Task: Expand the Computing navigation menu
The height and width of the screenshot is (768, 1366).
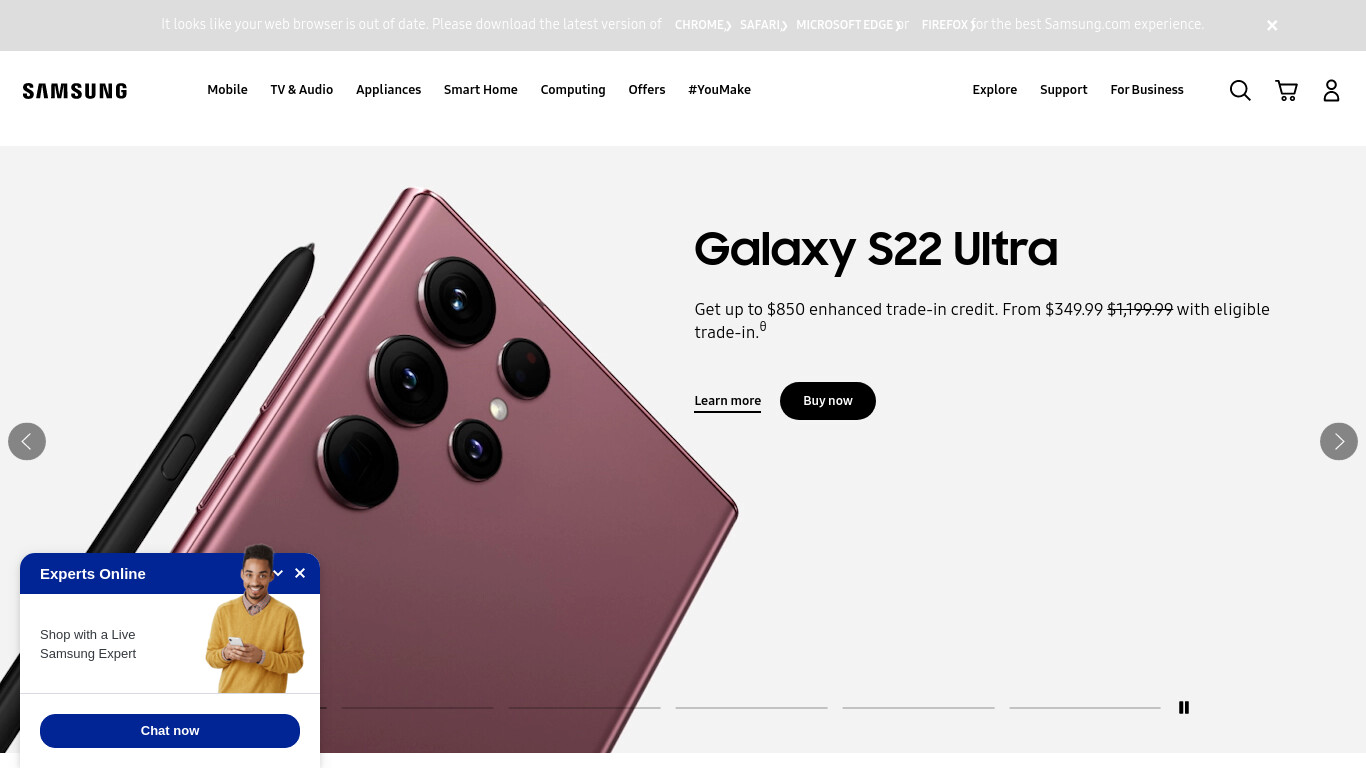Action: [x=573, y=90]
